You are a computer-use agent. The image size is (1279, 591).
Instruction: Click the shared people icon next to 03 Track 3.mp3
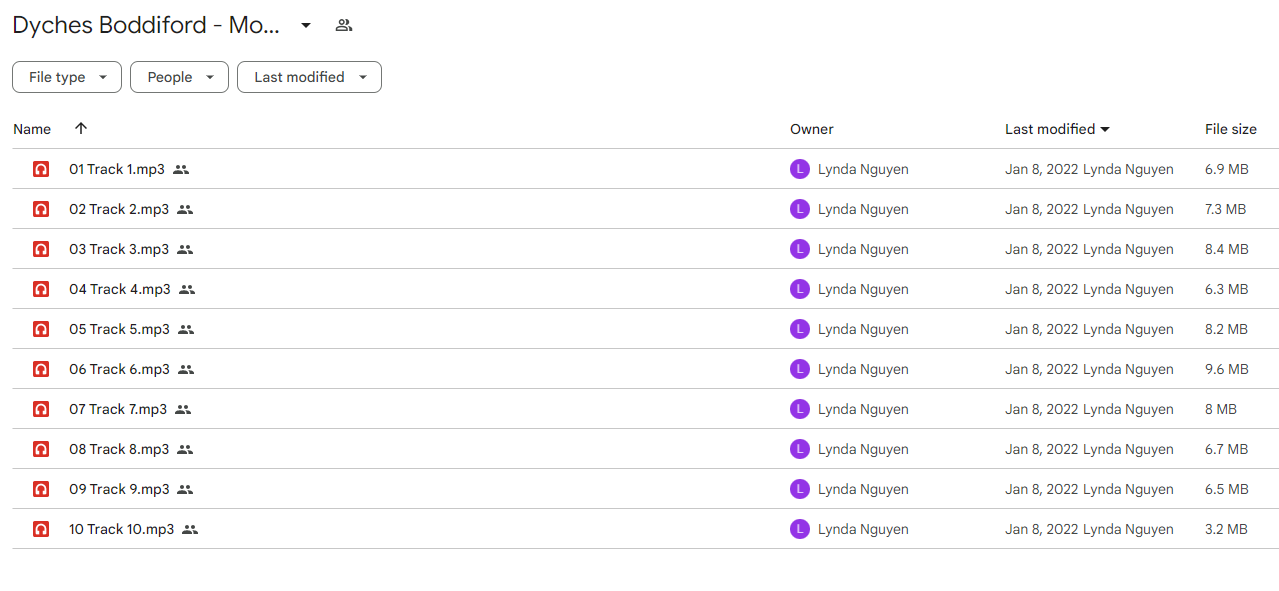coord(185,249)
